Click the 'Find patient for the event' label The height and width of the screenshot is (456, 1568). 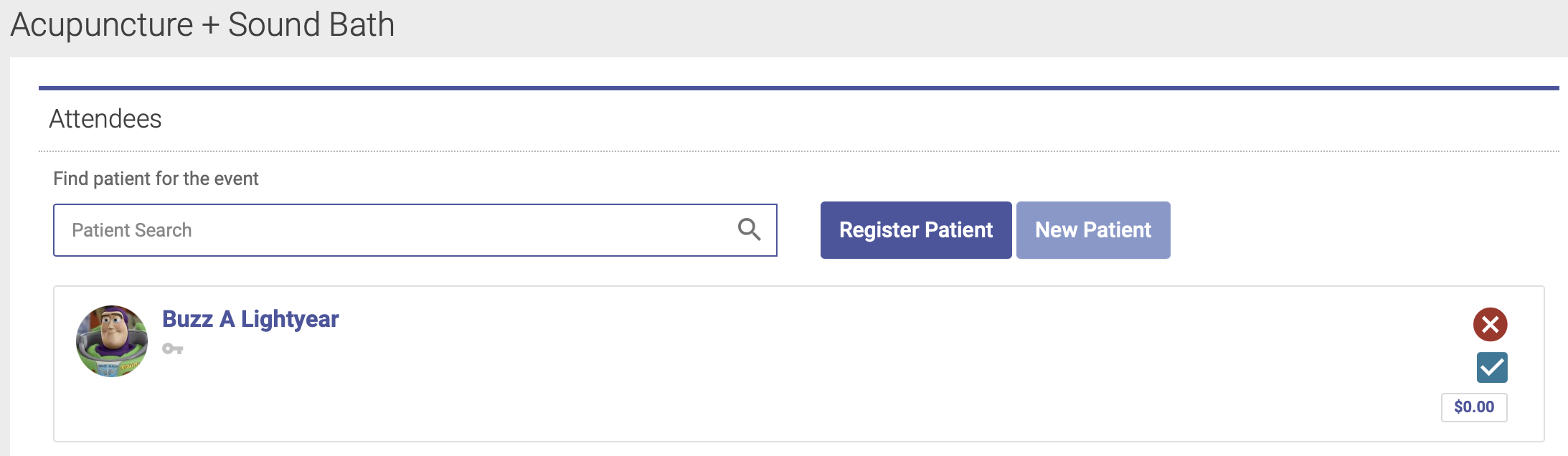pos(156,179)
